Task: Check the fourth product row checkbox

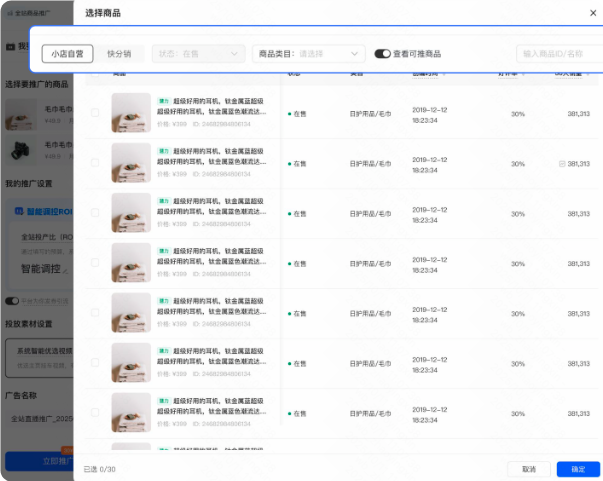Action: [95, 263]
